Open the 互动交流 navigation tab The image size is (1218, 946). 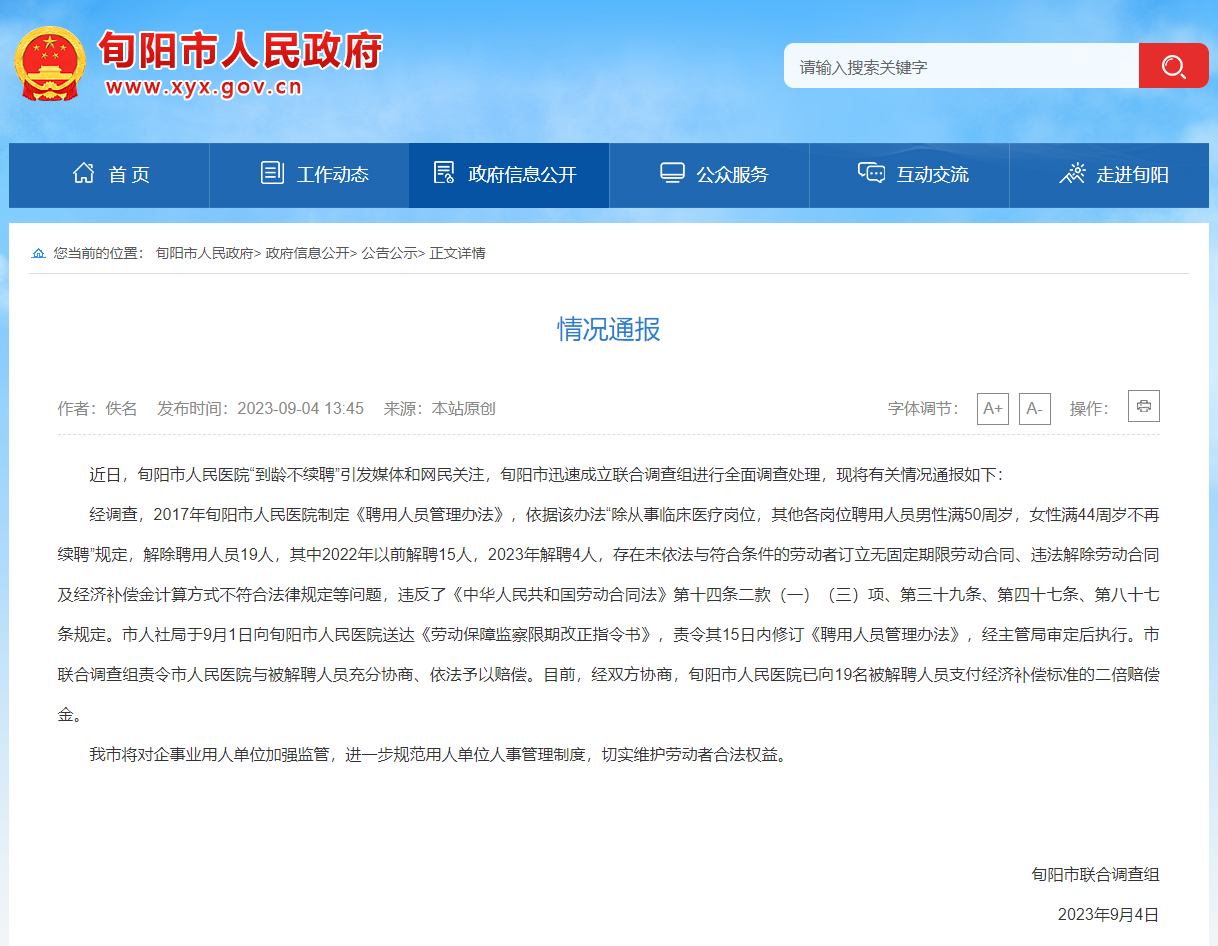909,175
